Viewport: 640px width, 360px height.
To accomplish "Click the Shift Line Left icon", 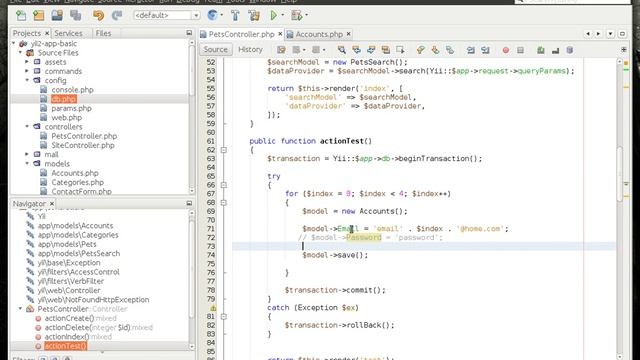I will point(471,50).
